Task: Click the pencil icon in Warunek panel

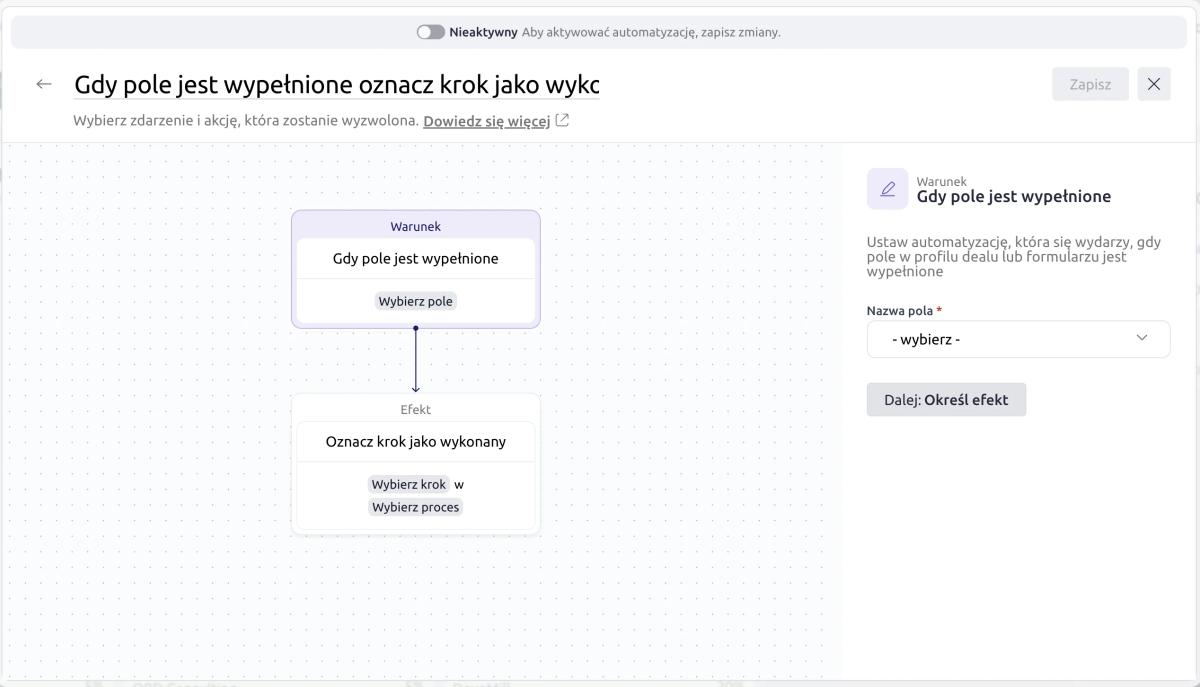Action: [x=887, y=189]
